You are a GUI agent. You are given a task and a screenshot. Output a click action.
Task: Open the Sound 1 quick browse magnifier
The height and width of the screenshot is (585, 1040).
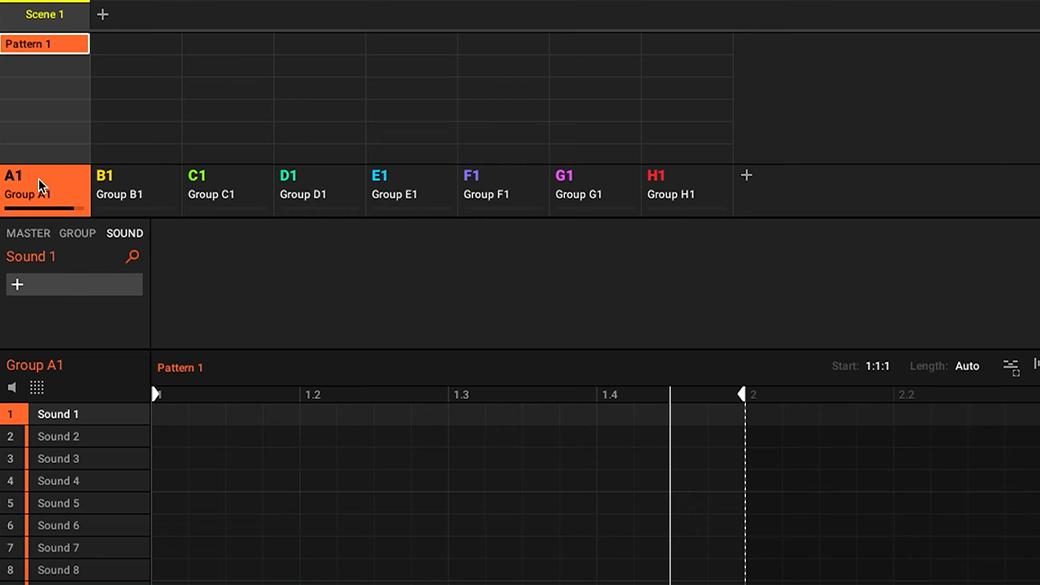(x=133, y=257)
